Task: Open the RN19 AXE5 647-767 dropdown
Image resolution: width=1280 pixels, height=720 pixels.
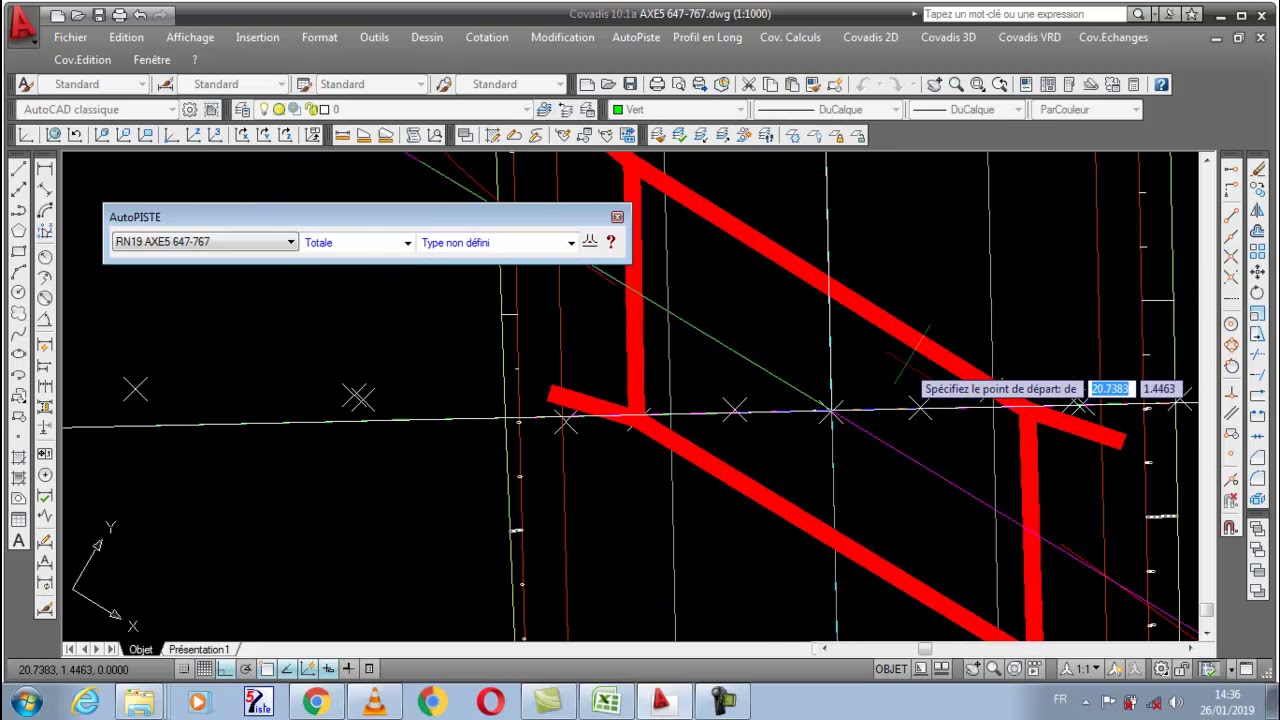Action: coord(205,242)
